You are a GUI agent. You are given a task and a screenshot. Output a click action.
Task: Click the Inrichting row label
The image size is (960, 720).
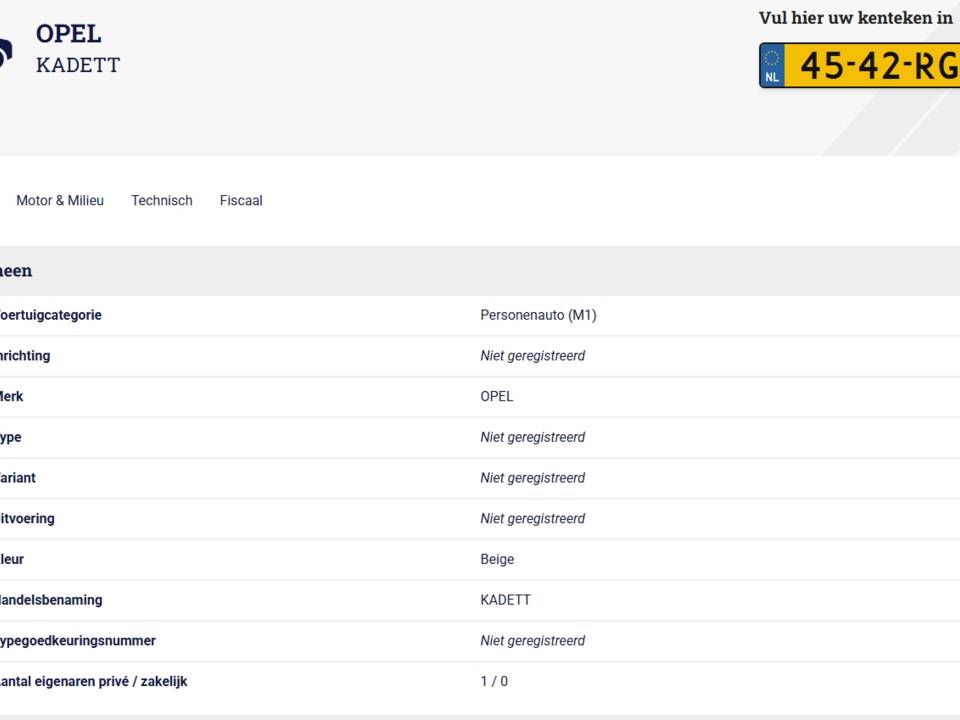tap(24, 356)
